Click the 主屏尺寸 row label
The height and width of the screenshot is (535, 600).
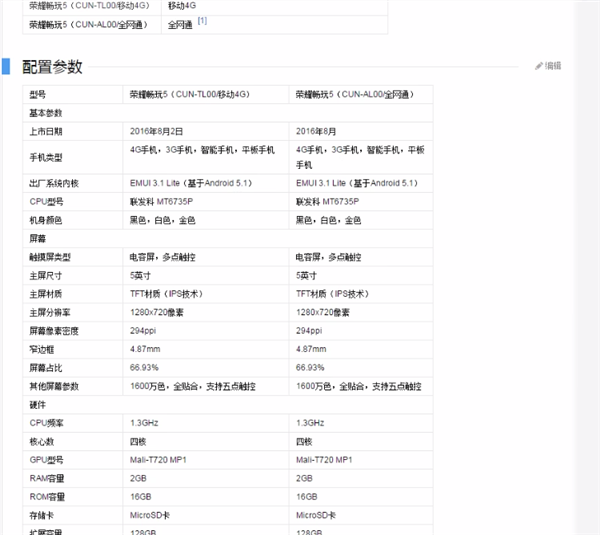[46, 276]
